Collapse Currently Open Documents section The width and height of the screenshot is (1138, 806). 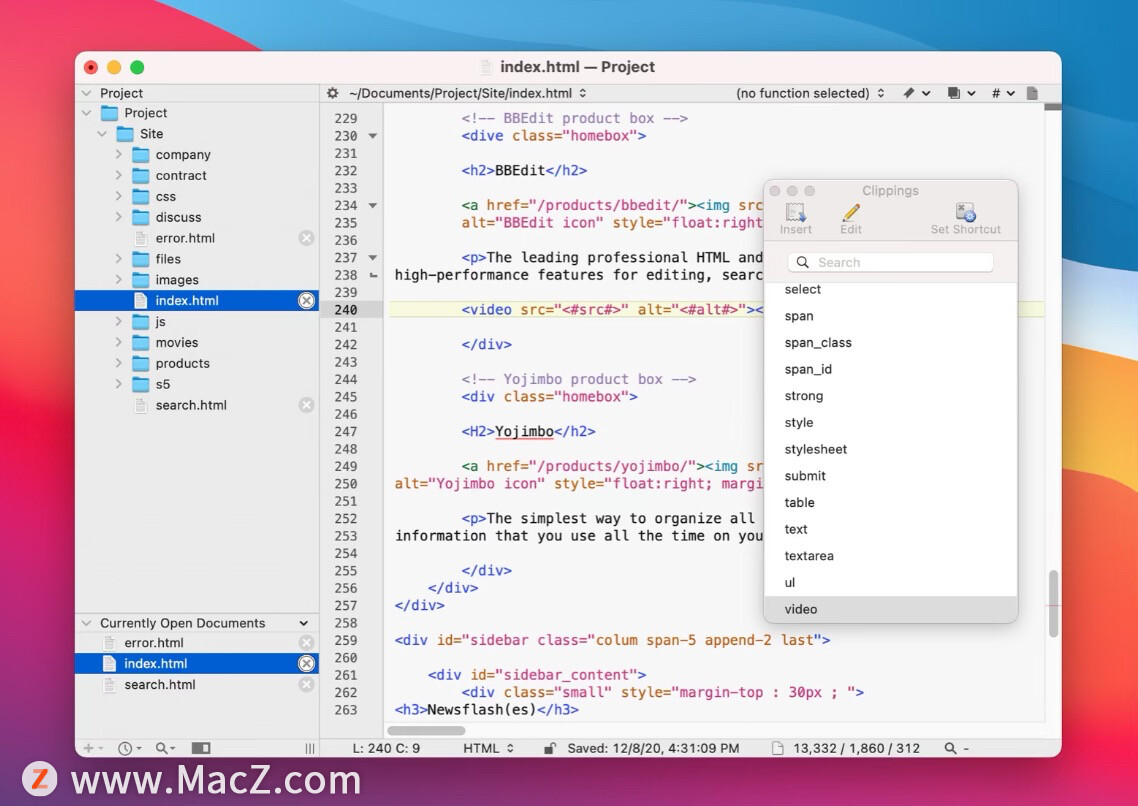[x=86, y=623]
